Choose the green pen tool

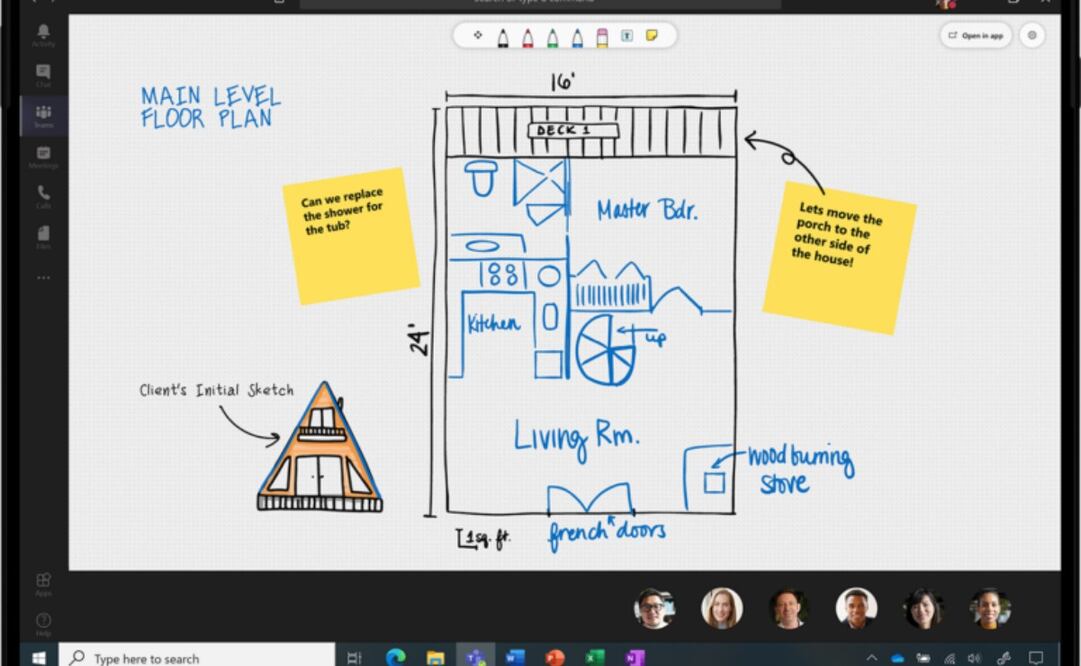pos(553,37)
